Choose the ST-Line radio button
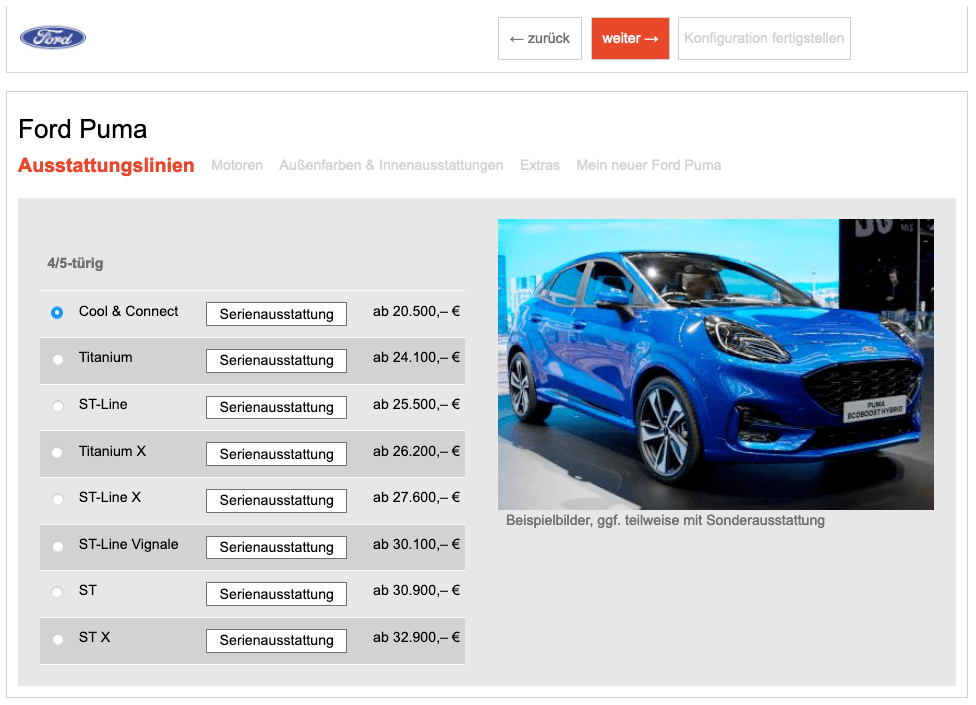The image size is (976, 705). coord(57,406)
